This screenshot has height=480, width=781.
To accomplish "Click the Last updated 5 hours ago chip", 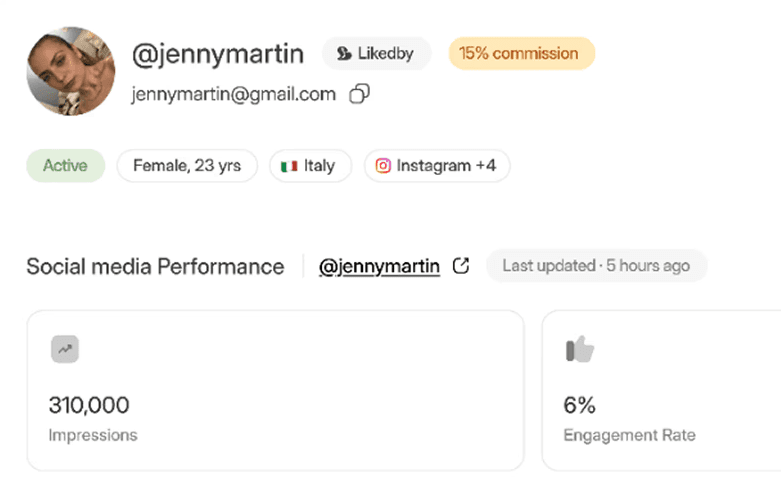I will (x=596, y=266).
